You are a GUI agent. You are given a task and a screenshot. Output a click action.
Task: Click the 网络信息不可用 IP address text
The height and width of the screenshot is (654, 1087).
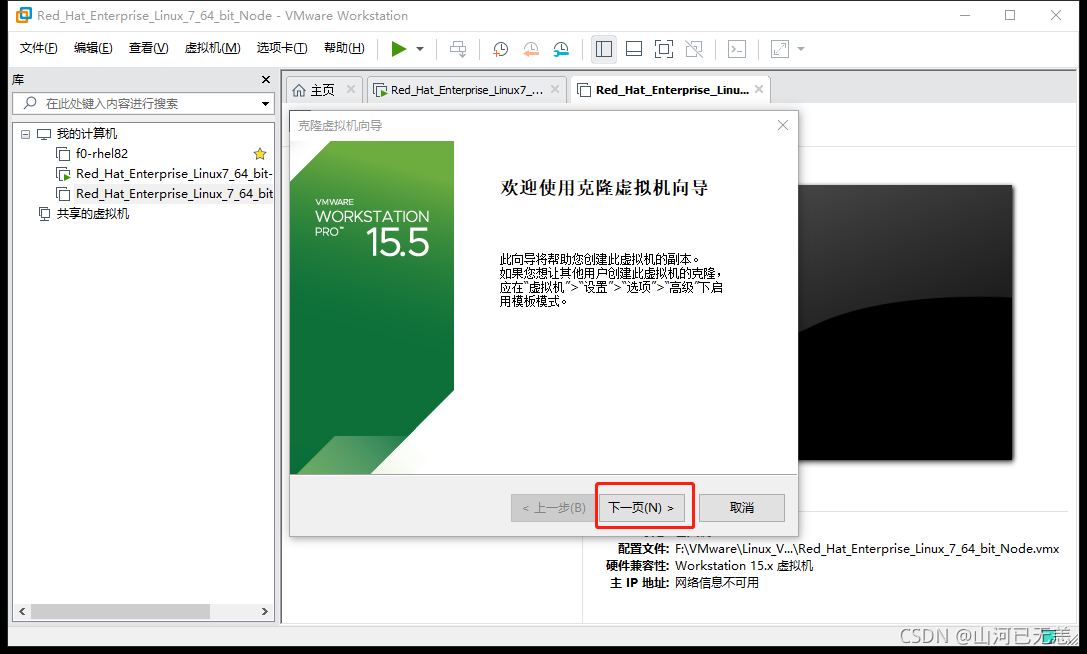[717, 583]
